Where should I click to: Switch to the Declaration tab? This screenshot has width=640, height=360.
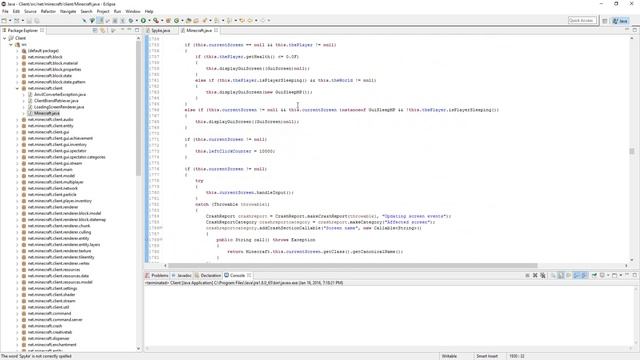pos(208,276)
